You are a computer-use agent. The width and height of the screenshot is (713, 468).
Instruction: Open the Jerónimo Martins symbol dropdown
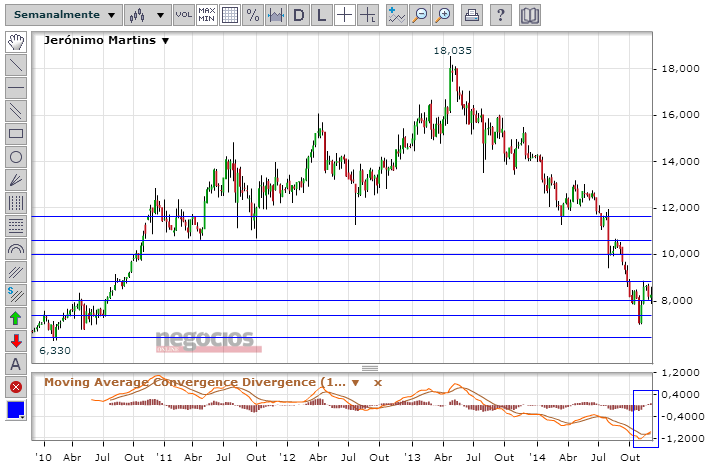click(166, 41)
